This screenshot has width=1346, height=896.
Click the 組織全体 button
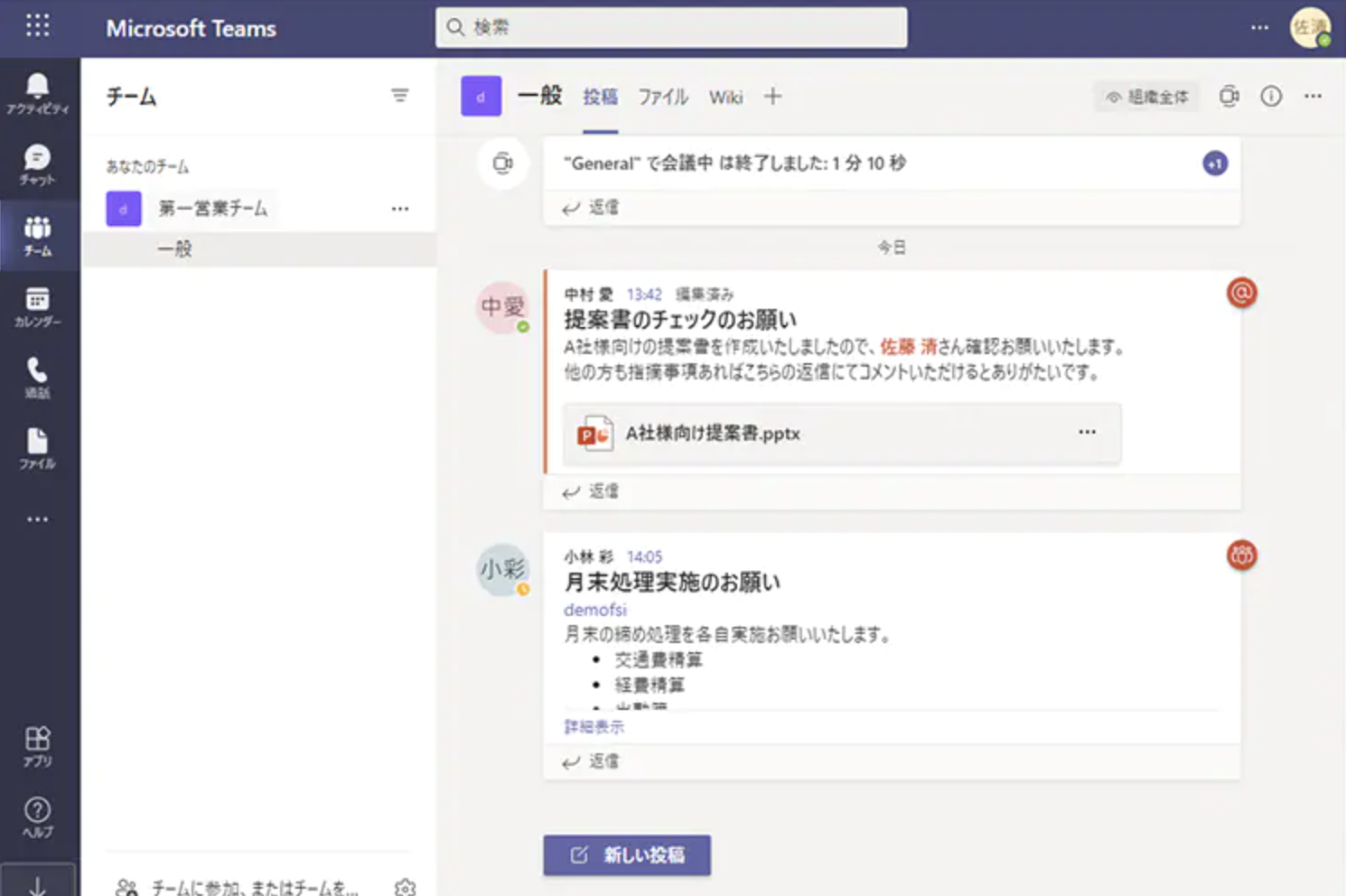coord(1147,97)
